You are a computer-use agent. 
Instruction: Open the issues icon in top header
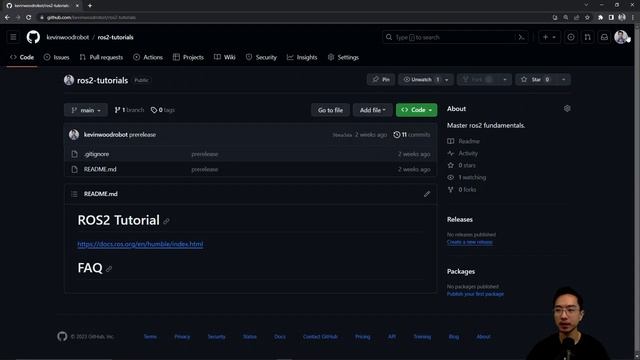pyautogui.click(x=571, y=37)
